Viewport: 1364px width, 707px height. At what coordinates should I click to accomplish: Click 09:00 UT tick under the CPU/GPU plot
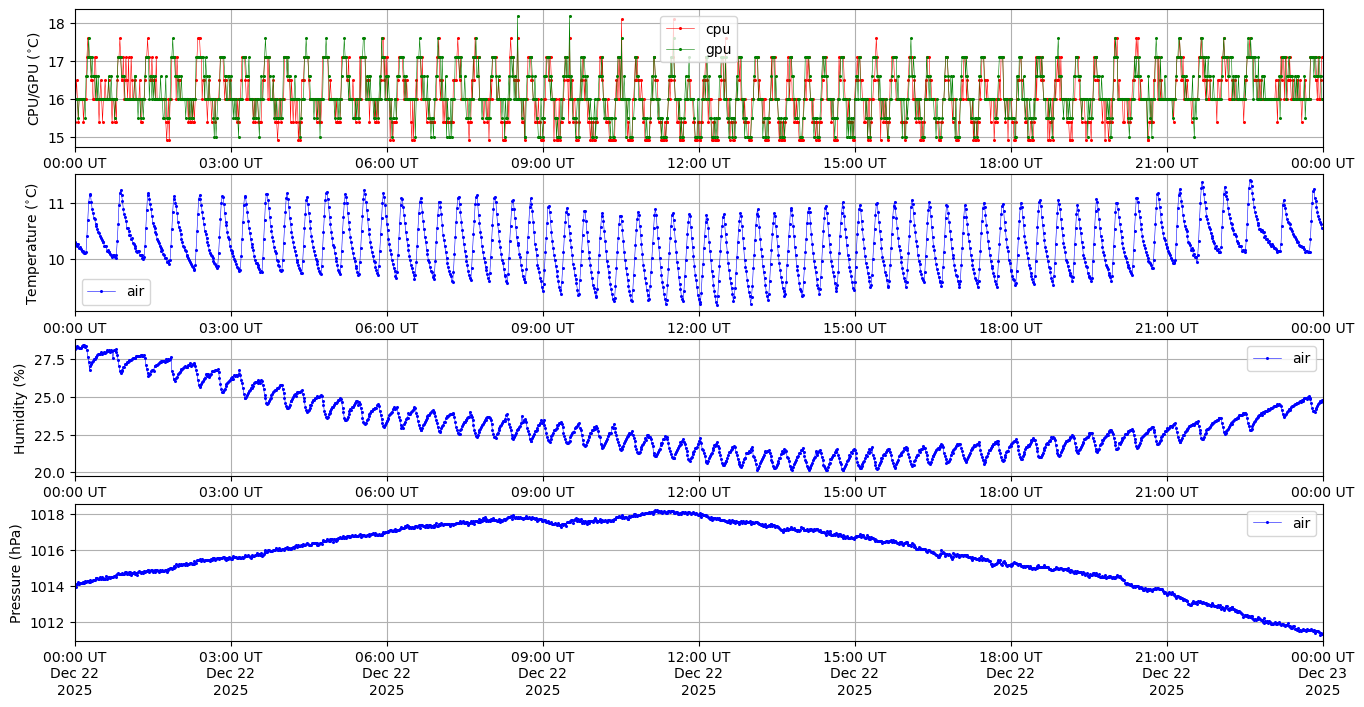[542, 162]
